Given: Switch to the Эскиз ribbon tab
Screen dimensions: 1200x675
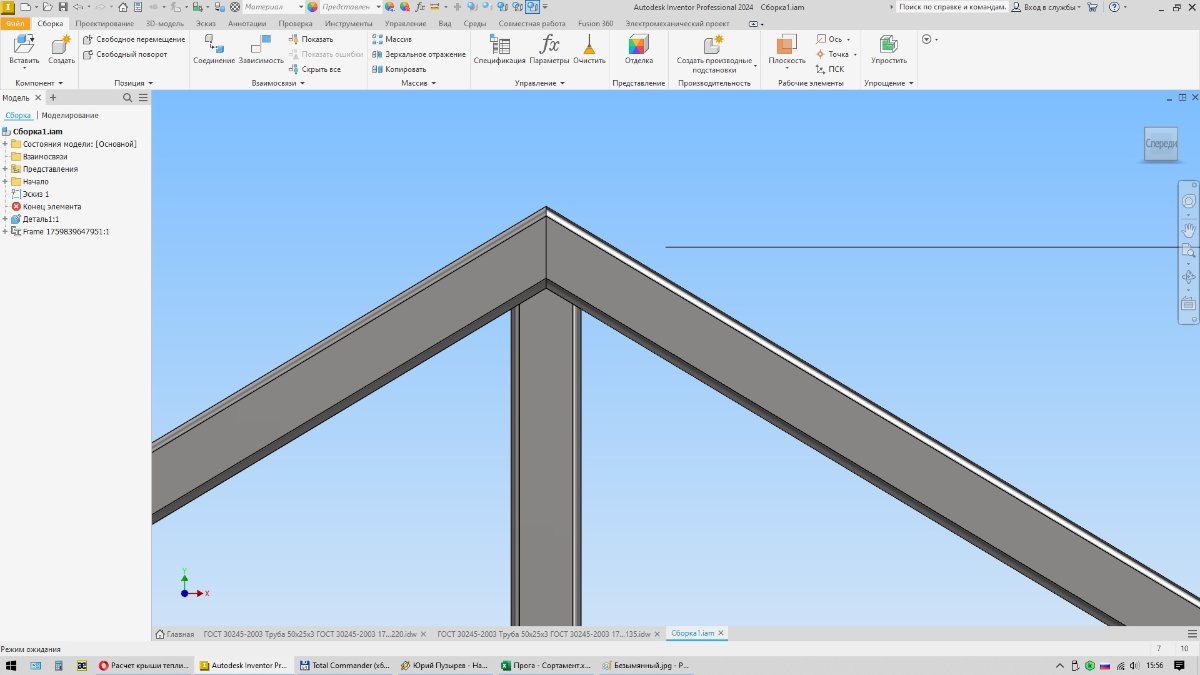Looking at the screenshot, I should tap(205, 23).
